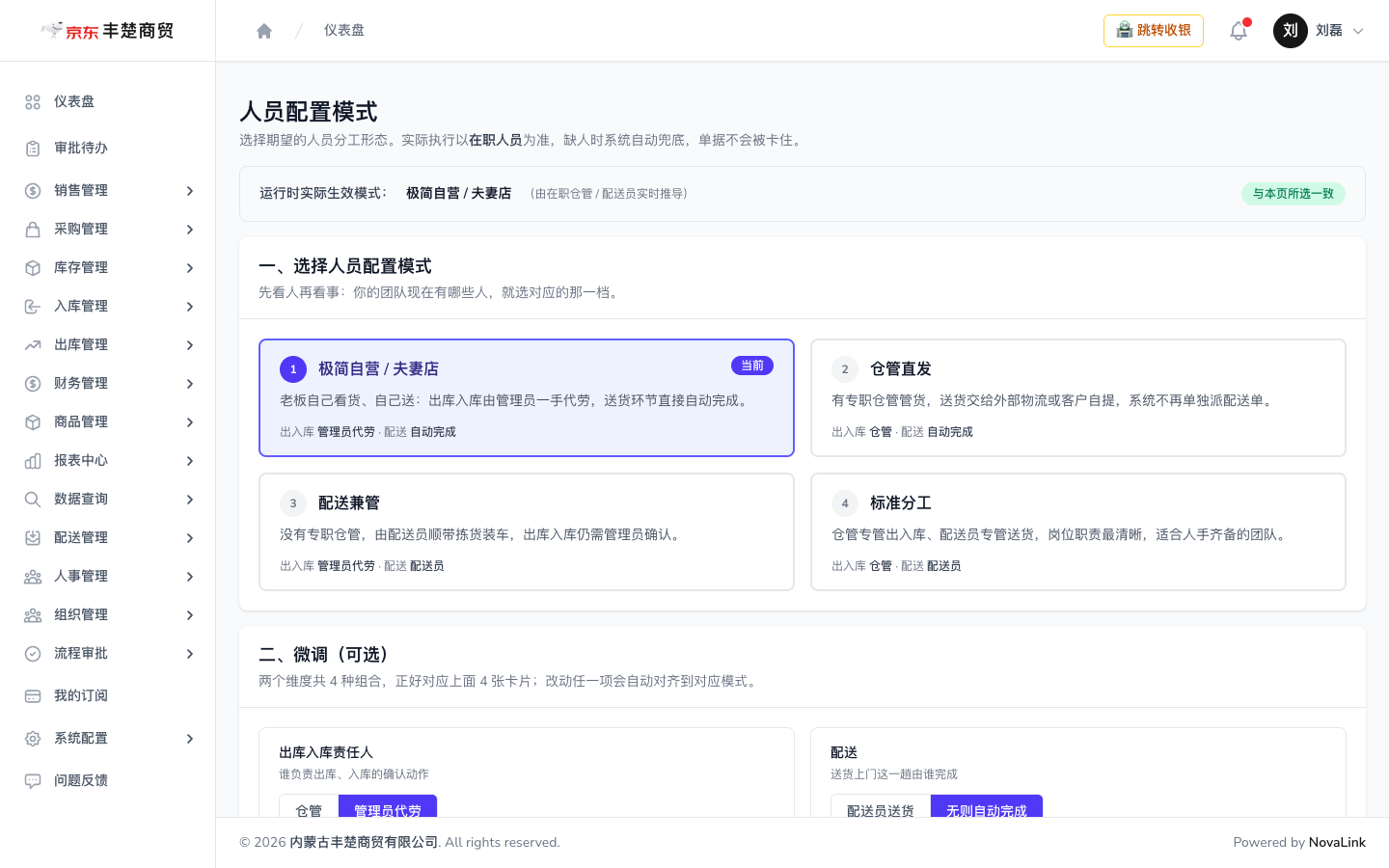Expand the 采购管理 submenu chevron

[x=190, y=230]
